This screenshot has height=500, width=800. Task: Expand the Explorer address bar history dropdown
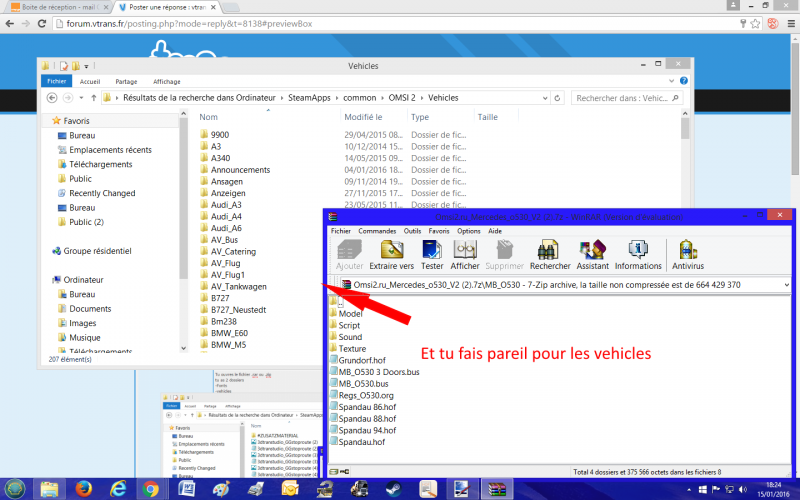(545, 98)
